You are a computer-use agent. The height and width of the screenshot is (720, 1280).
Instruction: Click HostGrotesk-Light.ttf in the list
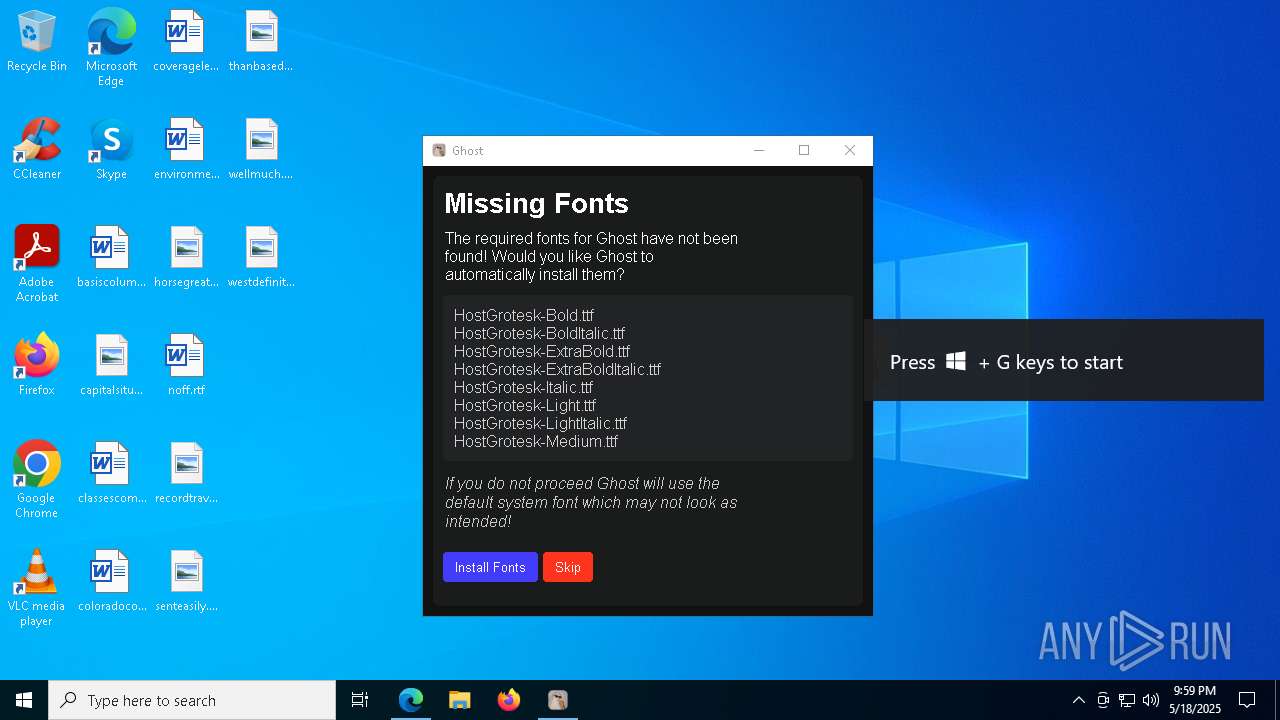(525, 406)
